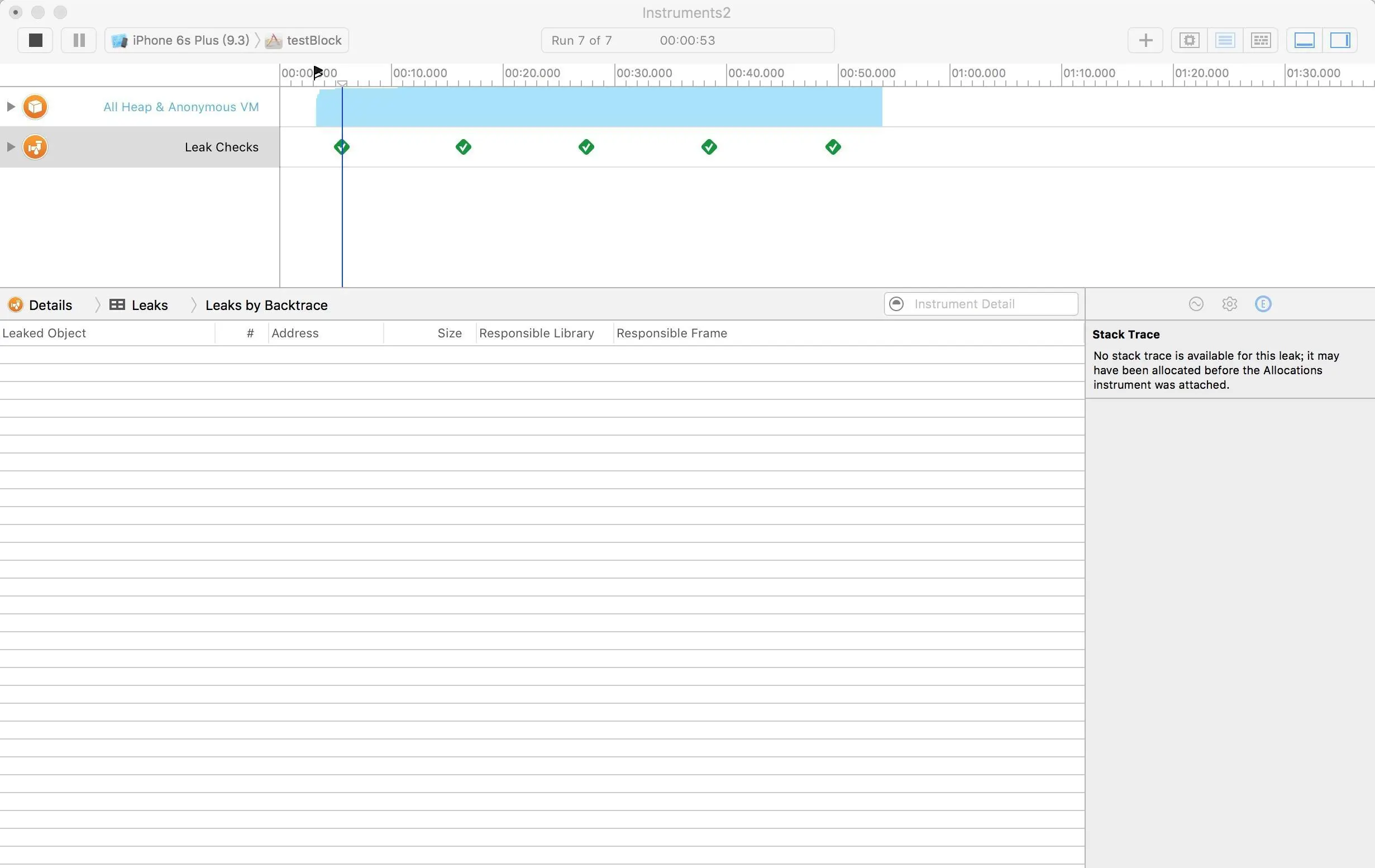
Task: Select the Allocations instrument icon
Action: pyautogui.click(x=35, y=107)
